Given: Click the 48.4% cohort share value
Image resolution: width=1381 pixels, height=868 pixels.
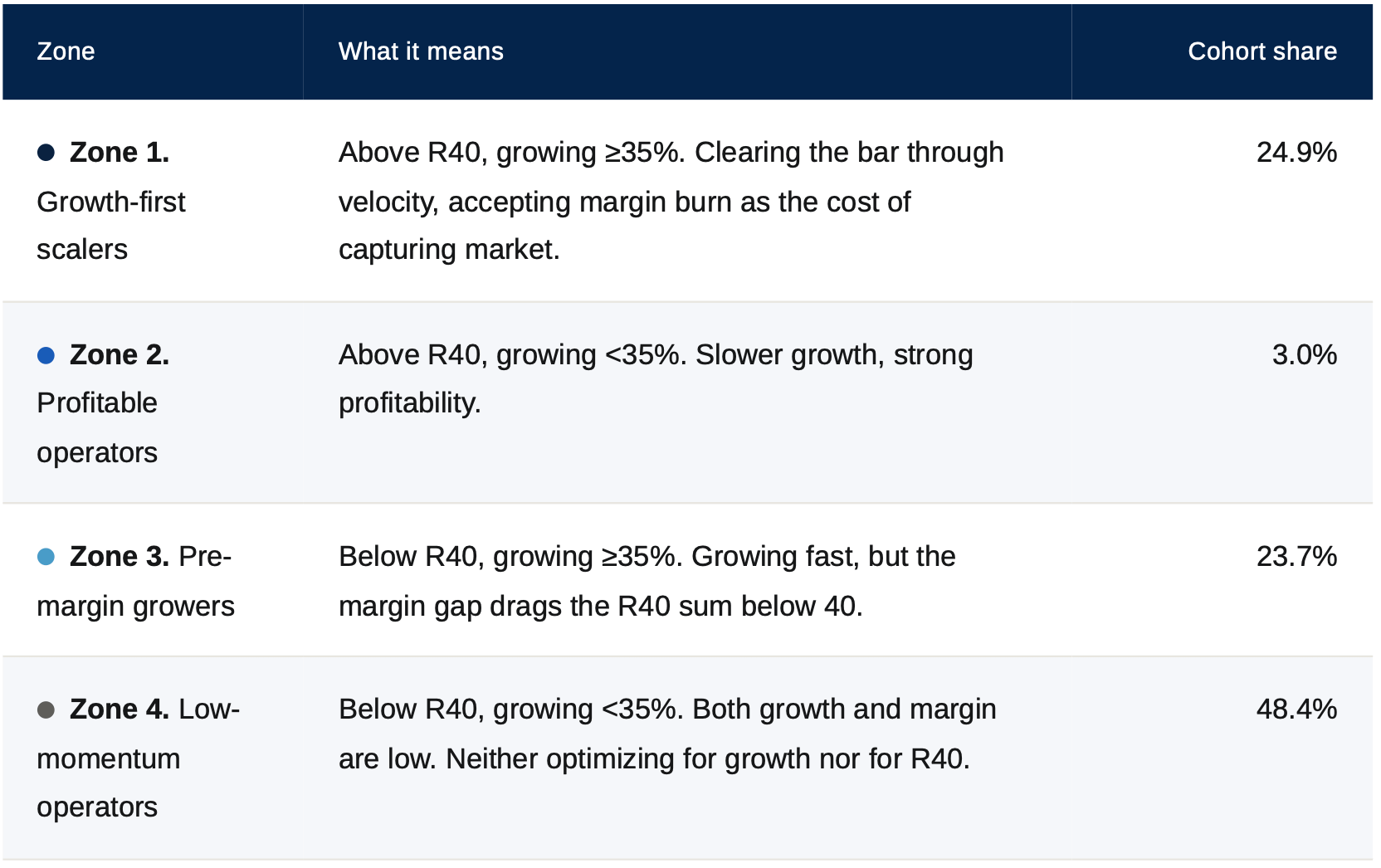Looking at the screenshot, I should pyautogui.click(x=1296, y=710).
